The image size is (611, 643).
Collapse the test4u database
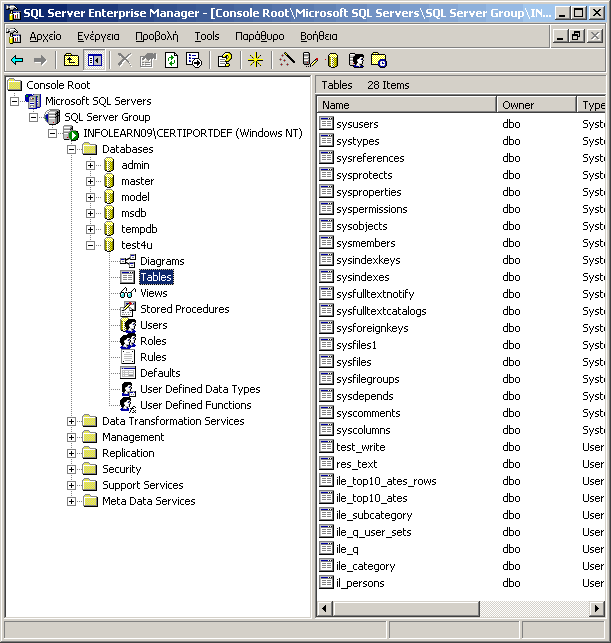[91, 245]
